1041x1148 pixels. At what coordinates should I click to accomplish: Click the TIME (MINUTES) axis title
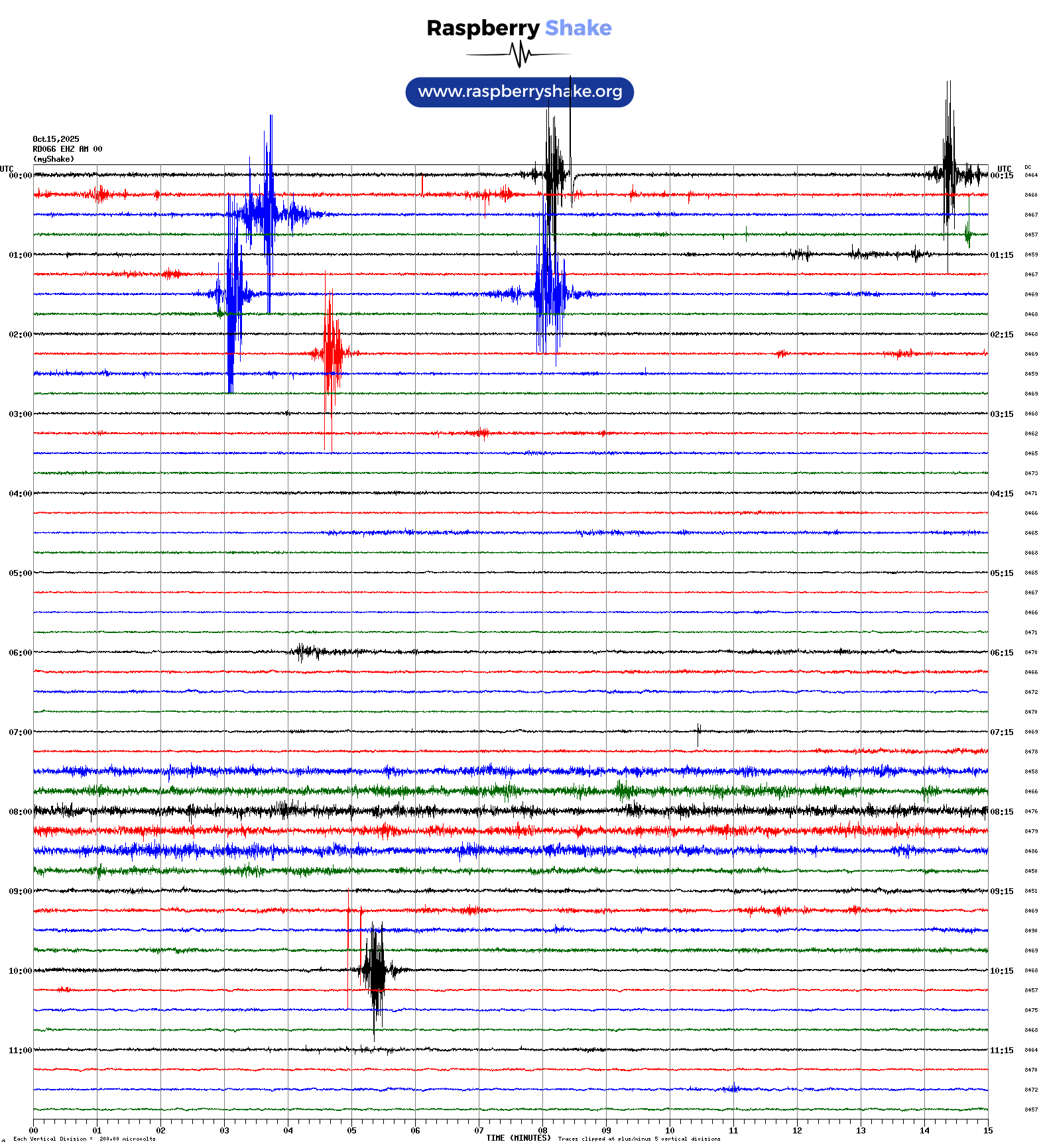tap(518, 1138)
